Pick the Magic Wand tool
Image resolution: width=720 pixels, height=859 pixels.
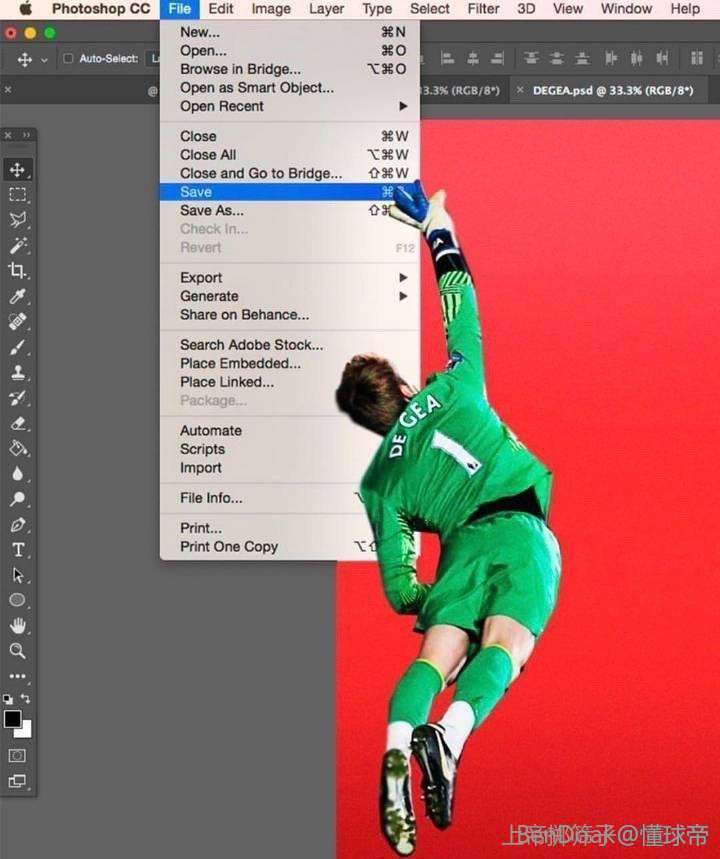(17, 245)
